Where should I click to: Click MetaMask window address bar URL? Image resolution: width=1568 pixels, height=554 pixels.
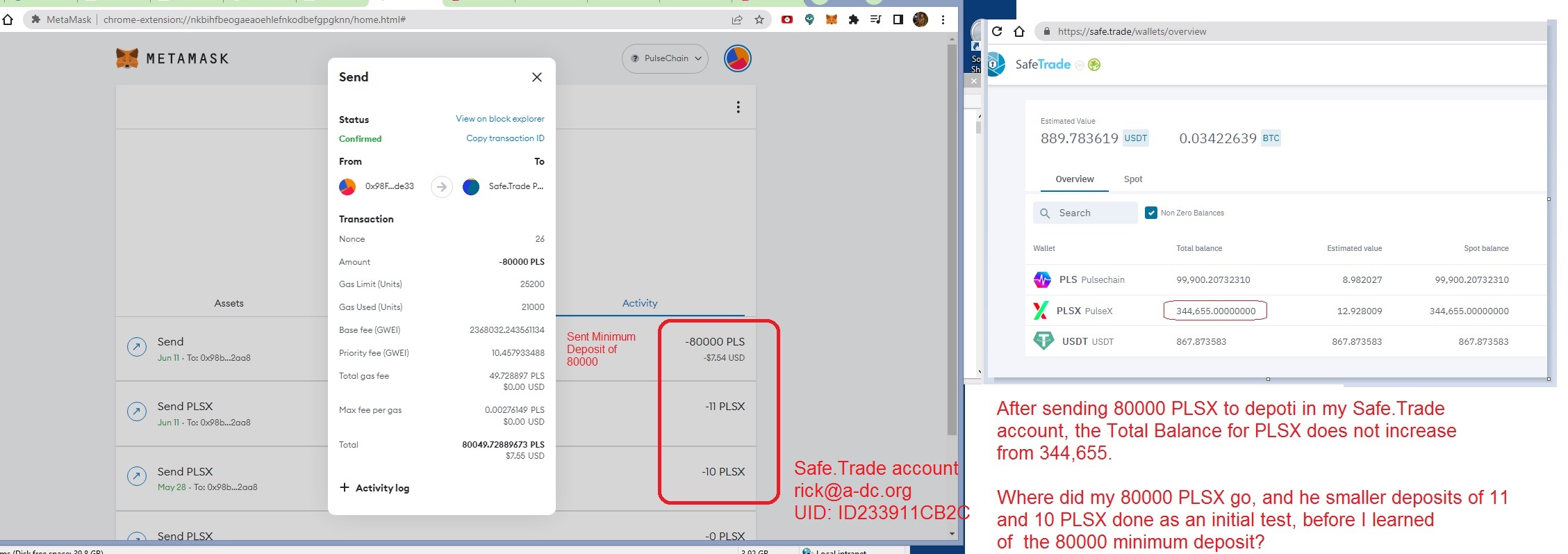pyautogui.click(x=254, y=19)
